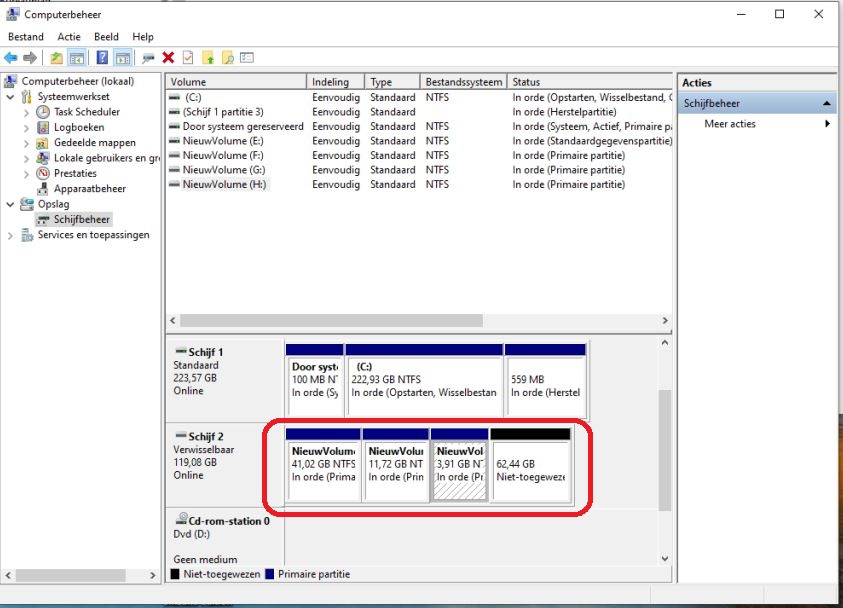Click the (C:) 222,93 GB NTFS partition block
843x608 pixels.
pyautogui.click(x=423, y=380)
